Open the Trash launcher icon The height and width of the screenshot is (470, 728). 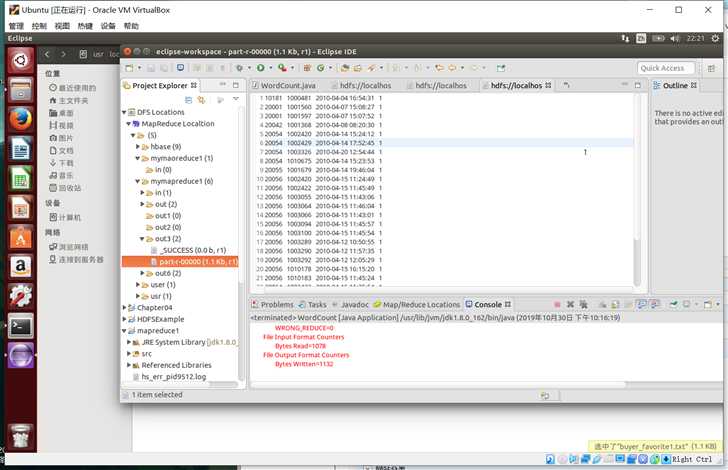pyautogui.click(x=20, y=437)
